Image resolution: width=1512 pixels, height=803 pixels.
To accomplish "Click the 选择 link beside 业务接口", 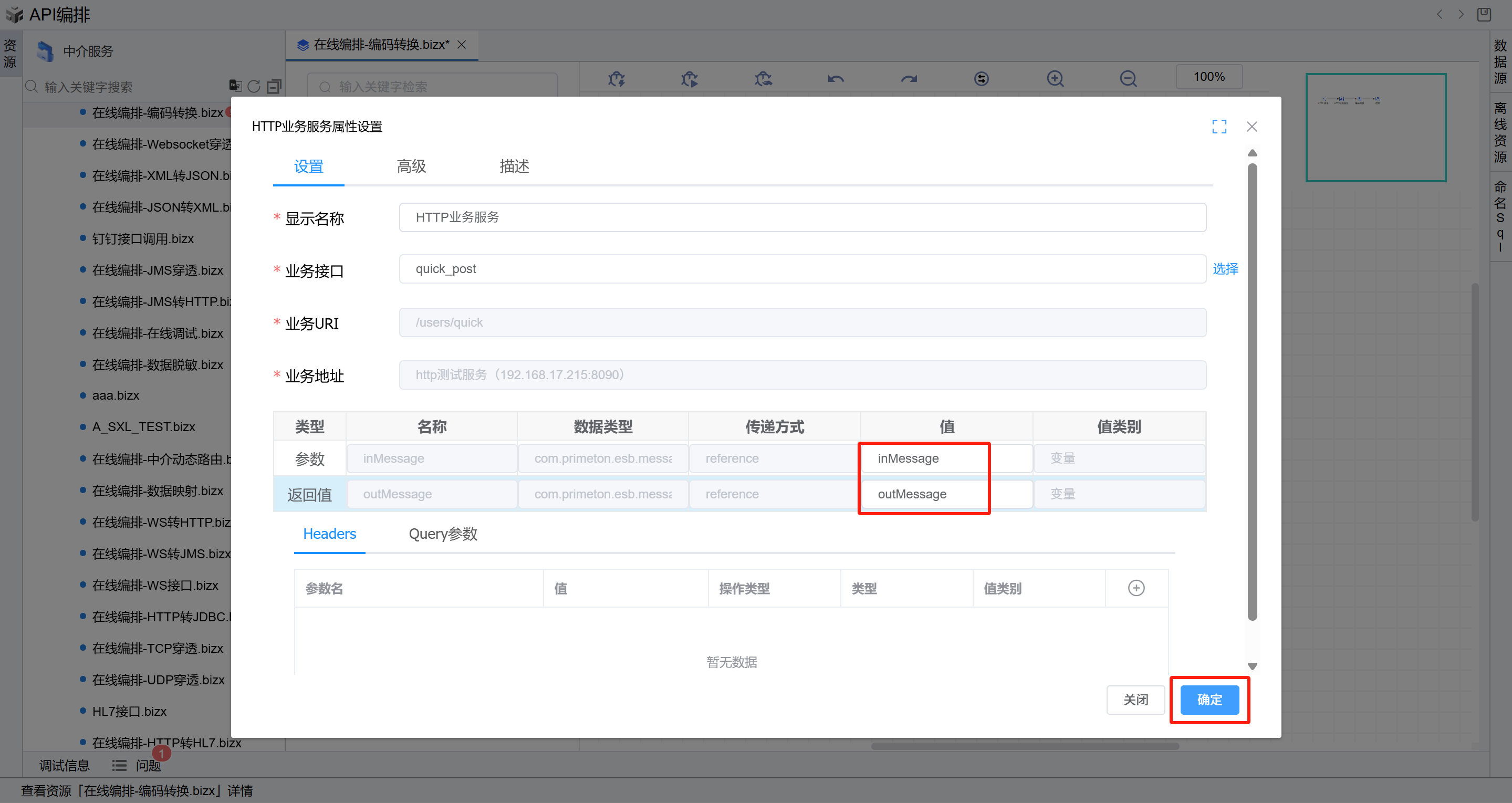I will pyautogui.click(x=1226, y=269).
